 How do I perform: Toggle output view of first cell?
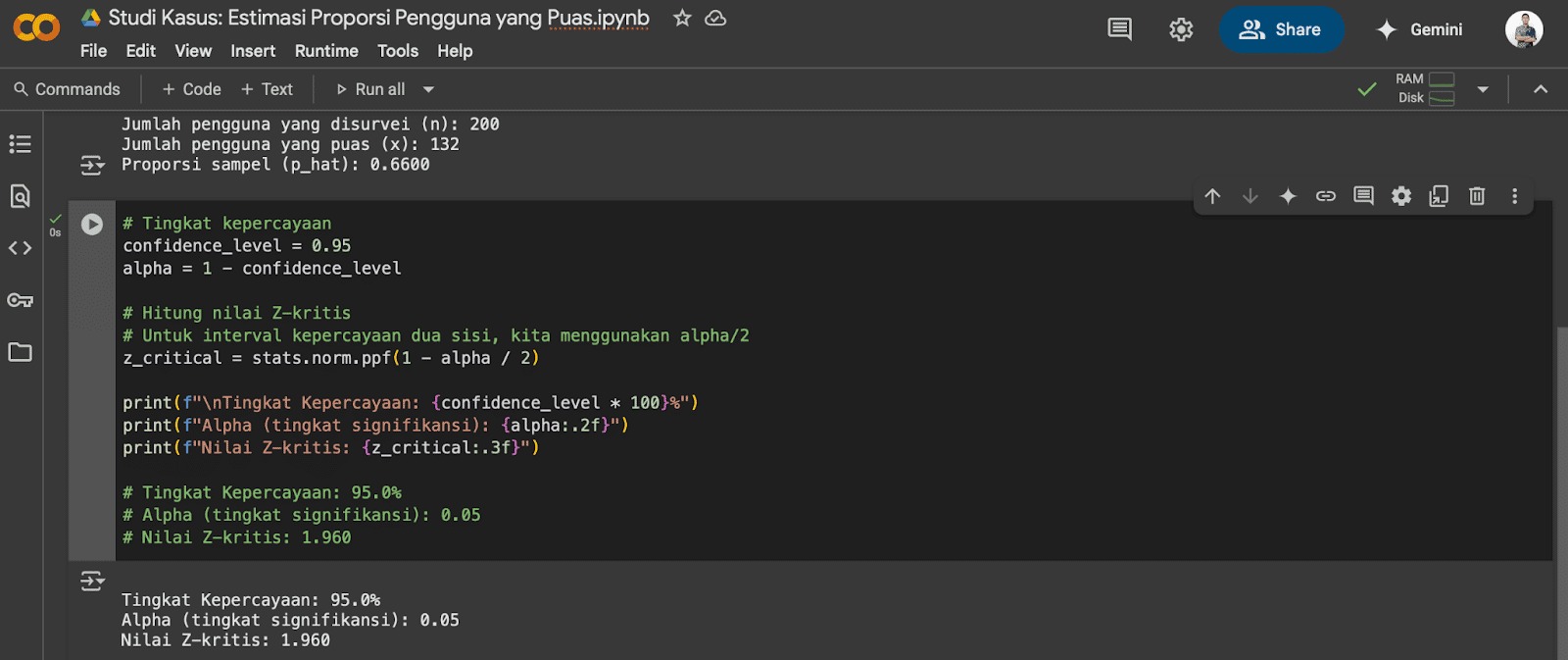[92, 165]
